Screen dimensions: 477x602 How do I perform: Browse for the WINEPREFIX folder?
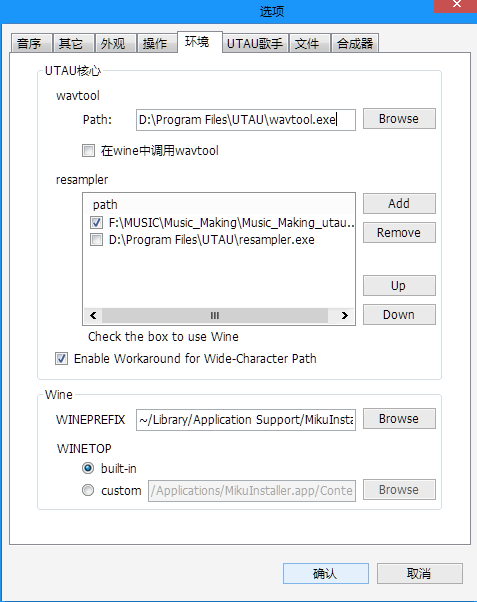[x=399, y=418]
